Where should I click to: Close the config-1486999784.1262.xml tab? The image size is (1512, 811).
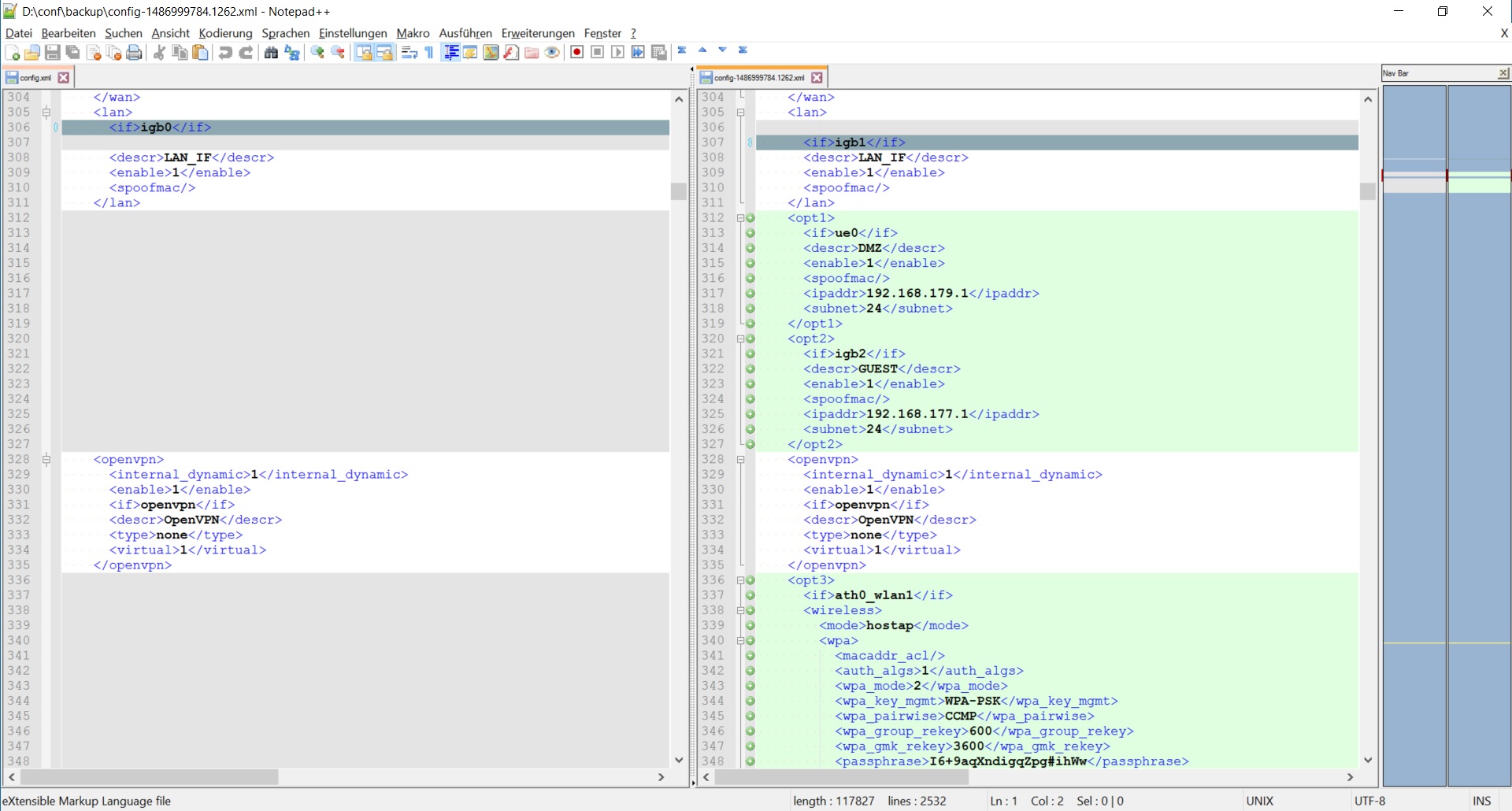[817, 78]
